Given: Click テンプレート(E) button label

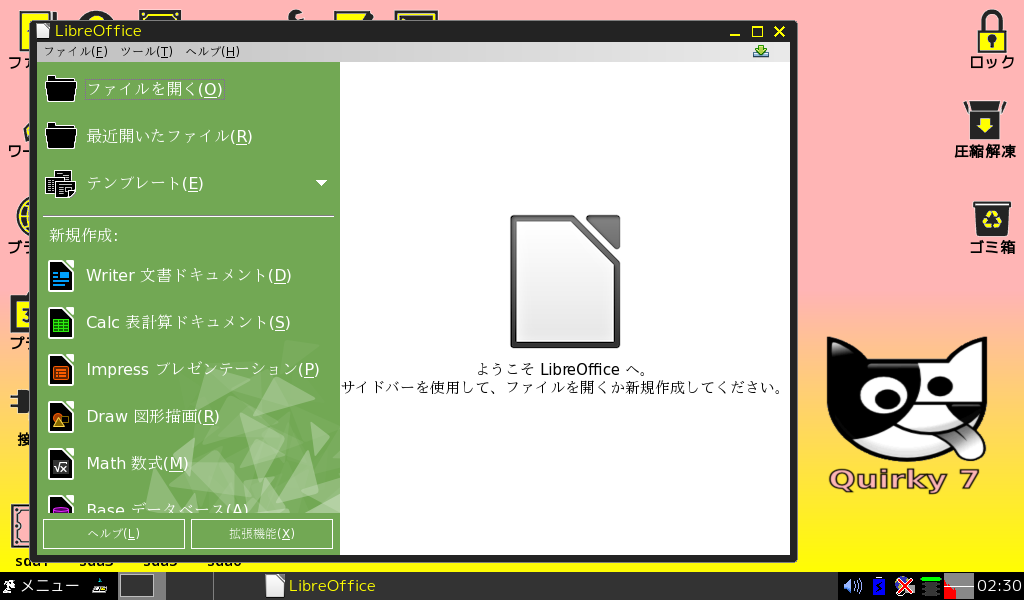Looking at the screenshot, I should 145,183.
